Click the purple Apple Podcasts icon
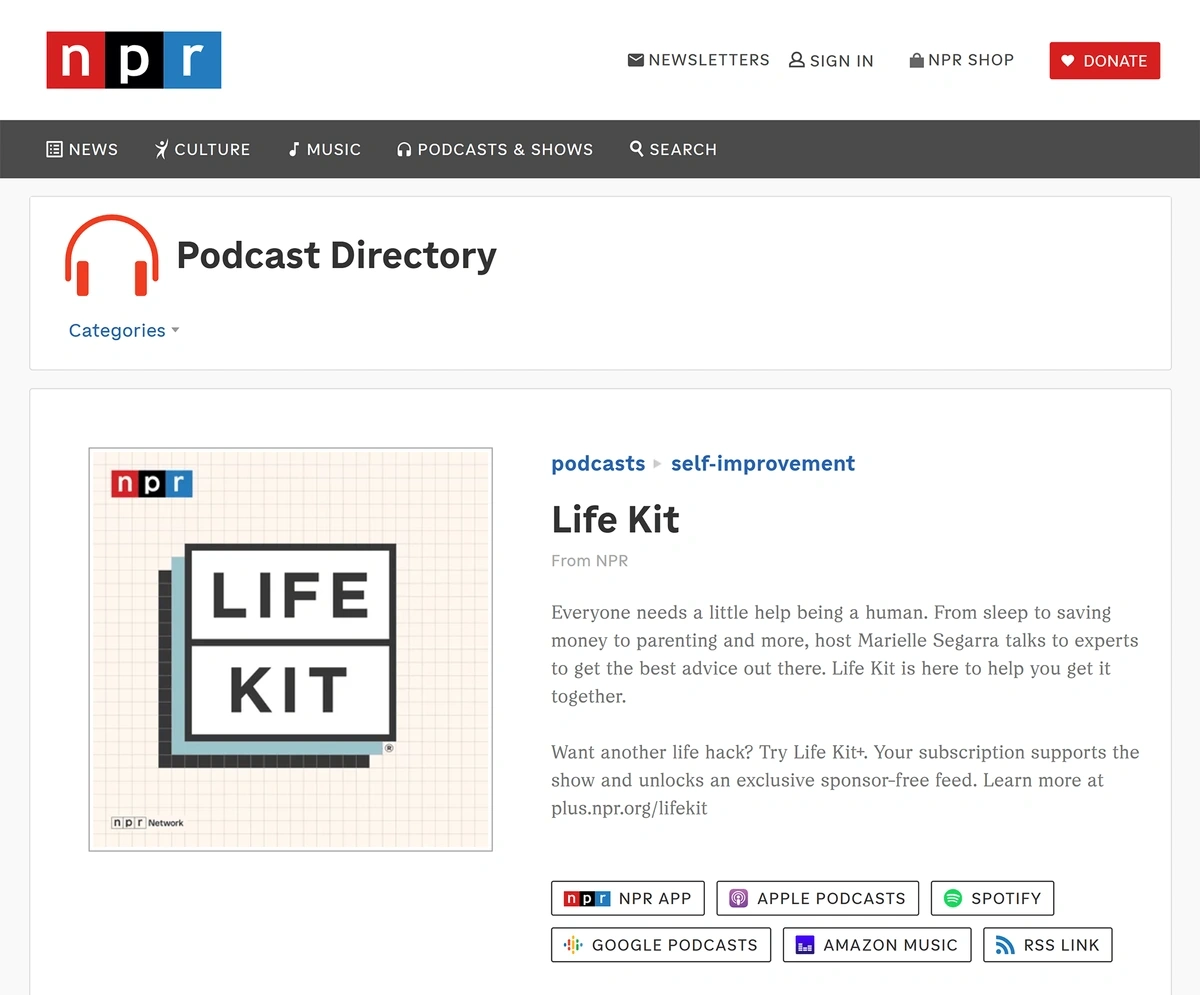The height and width of the screenshot is (995, 1200). coord(738,898)
